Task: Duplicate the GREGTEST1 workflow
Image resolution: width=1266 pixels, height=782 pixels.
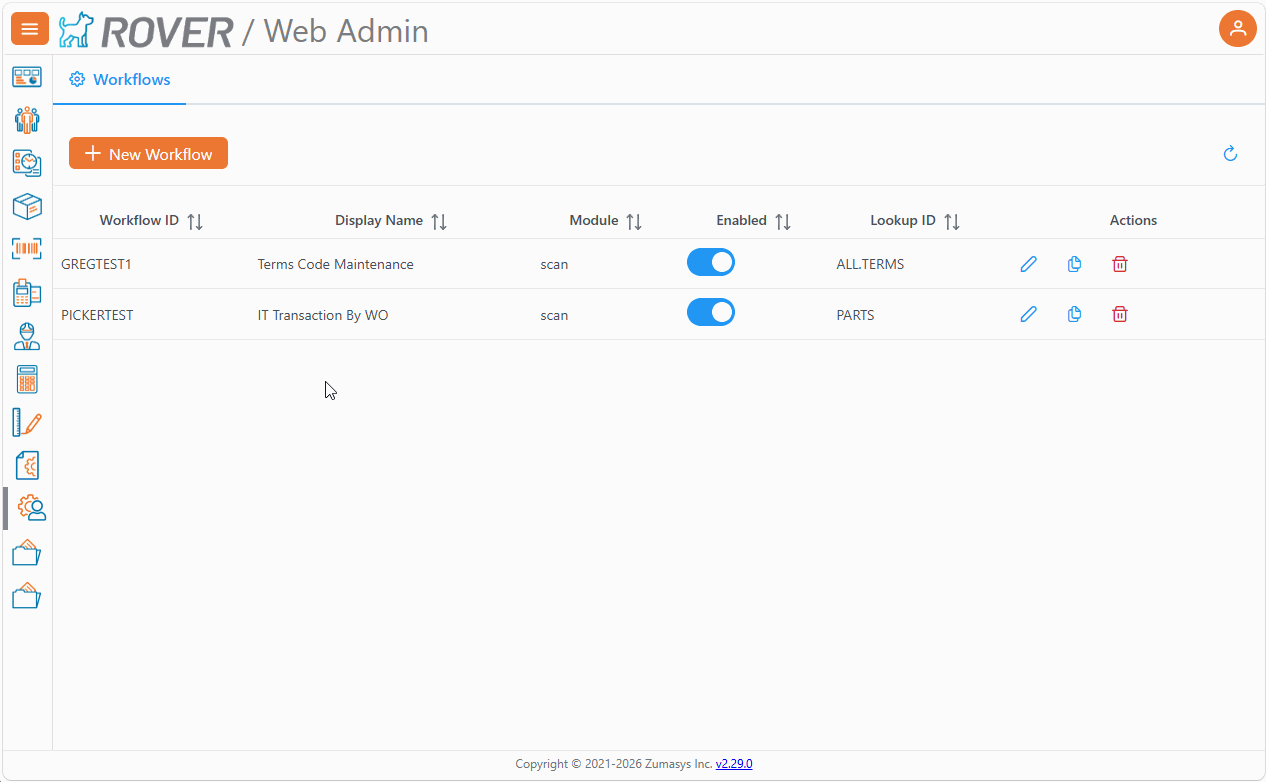Action: click(1074, 264)
